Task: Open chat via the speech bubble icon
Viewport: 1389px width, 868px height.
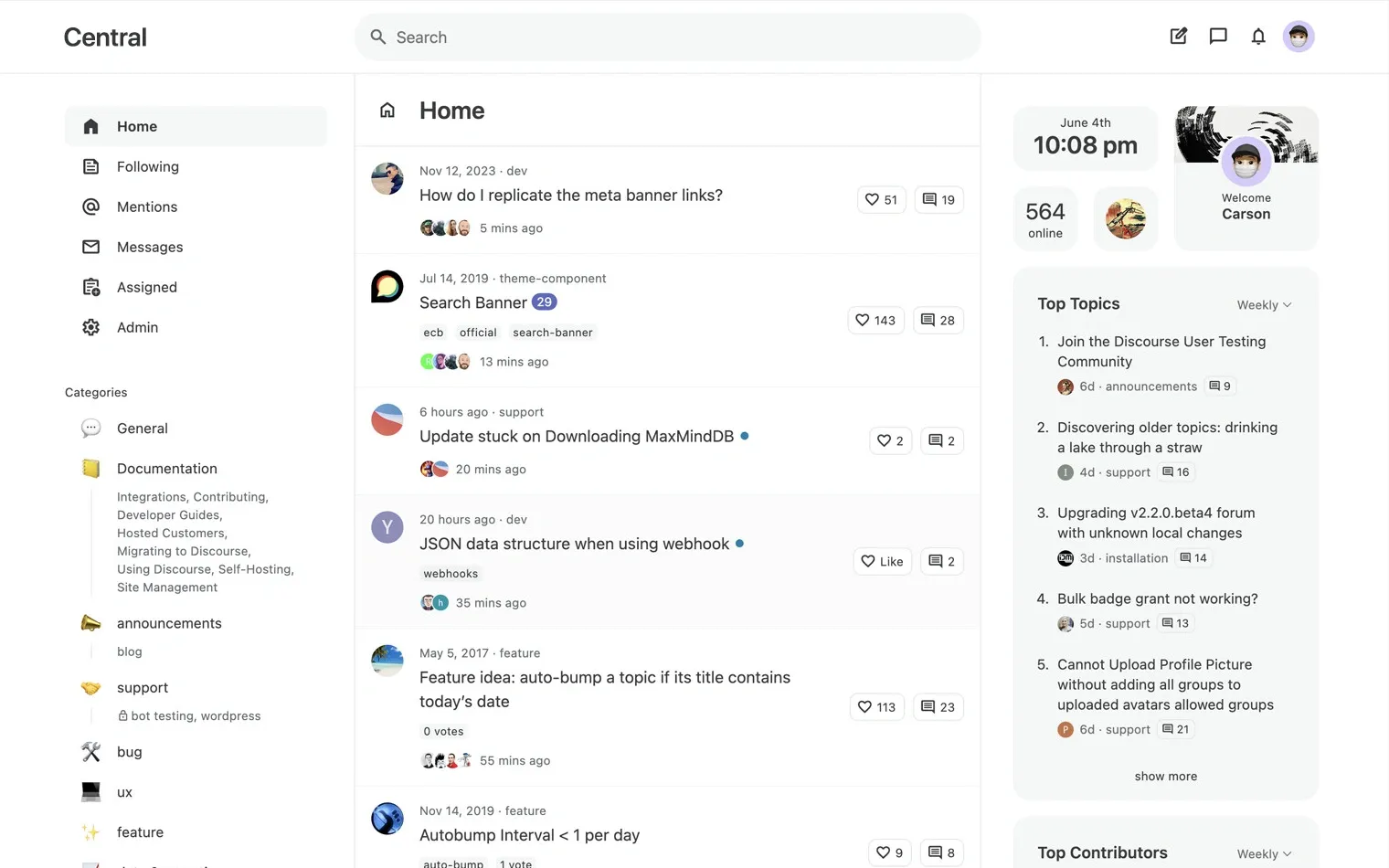Action: click(1218, 37)
